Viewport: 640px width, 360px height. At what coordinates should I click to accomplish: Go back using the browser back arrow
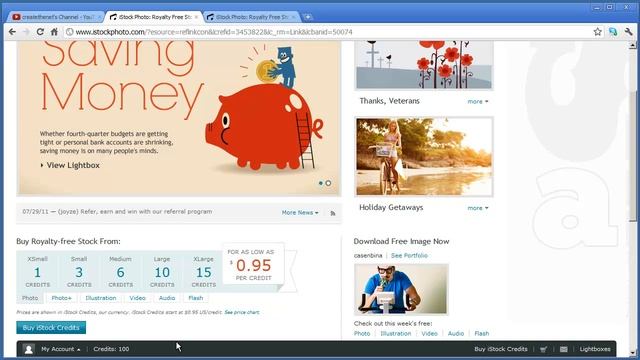12,31
